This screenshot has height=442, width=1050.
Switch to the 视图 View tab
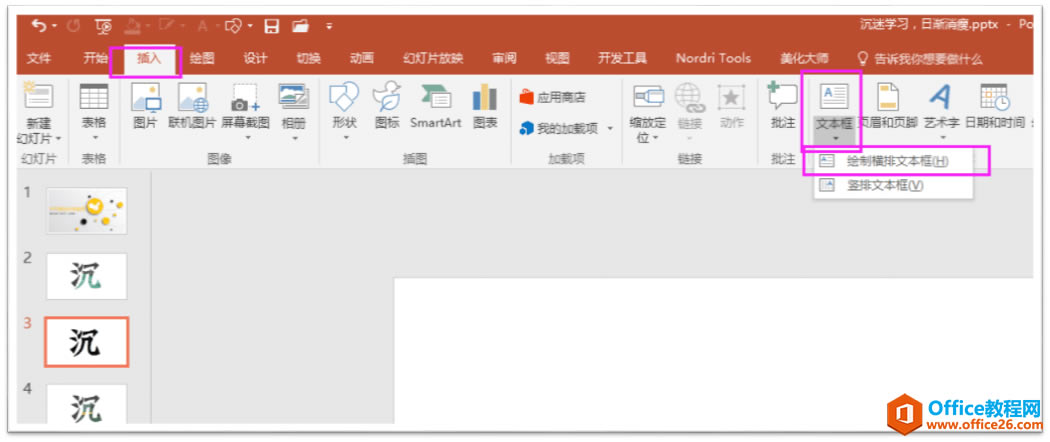tap(557, 58)
